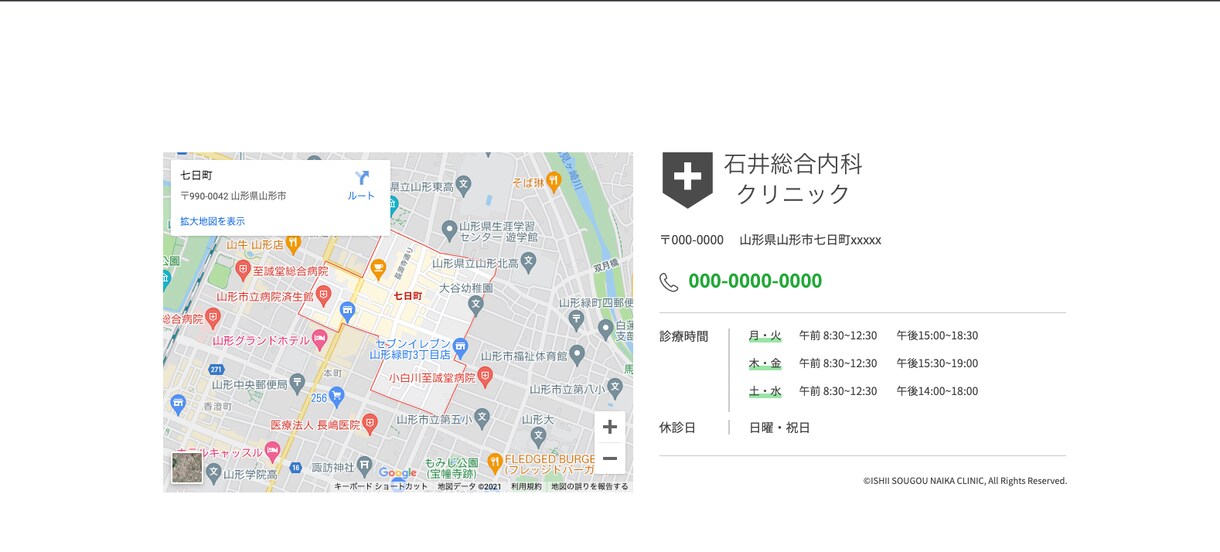Click the 月・火 schedule label

pos(765,336)
